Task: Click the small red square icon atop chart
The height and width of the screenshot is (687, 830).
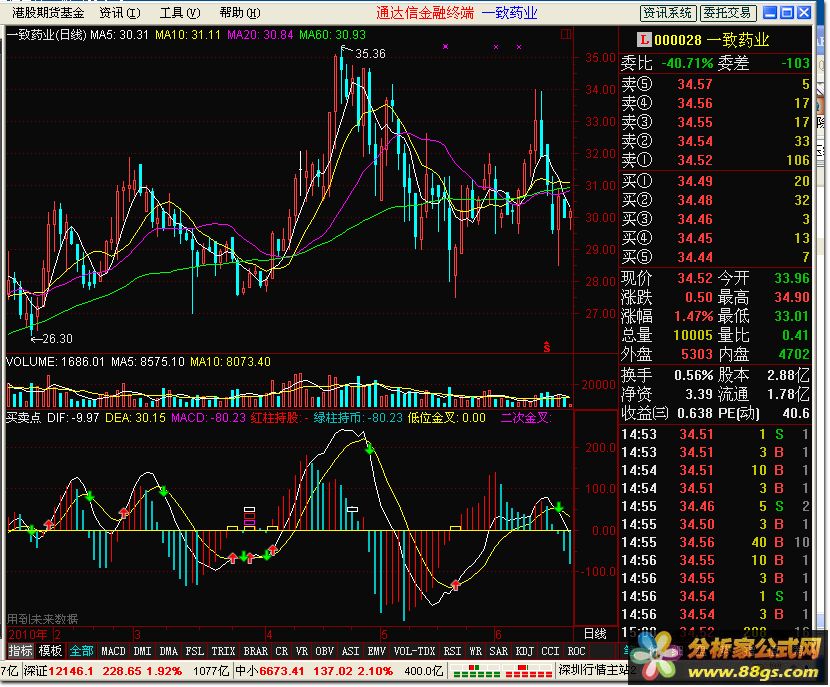Action: [x=566, y=34]
